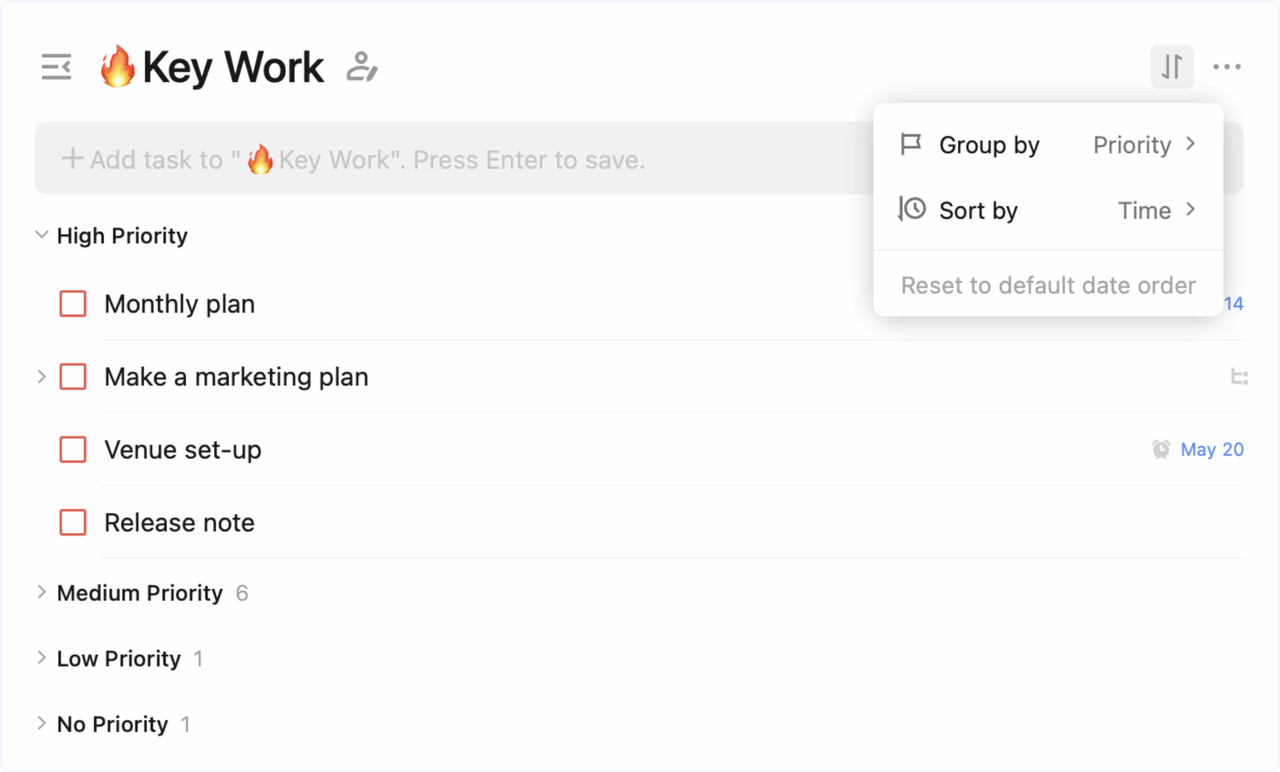
Task: Tick the Release note checkbox
Action: [72, 522]
